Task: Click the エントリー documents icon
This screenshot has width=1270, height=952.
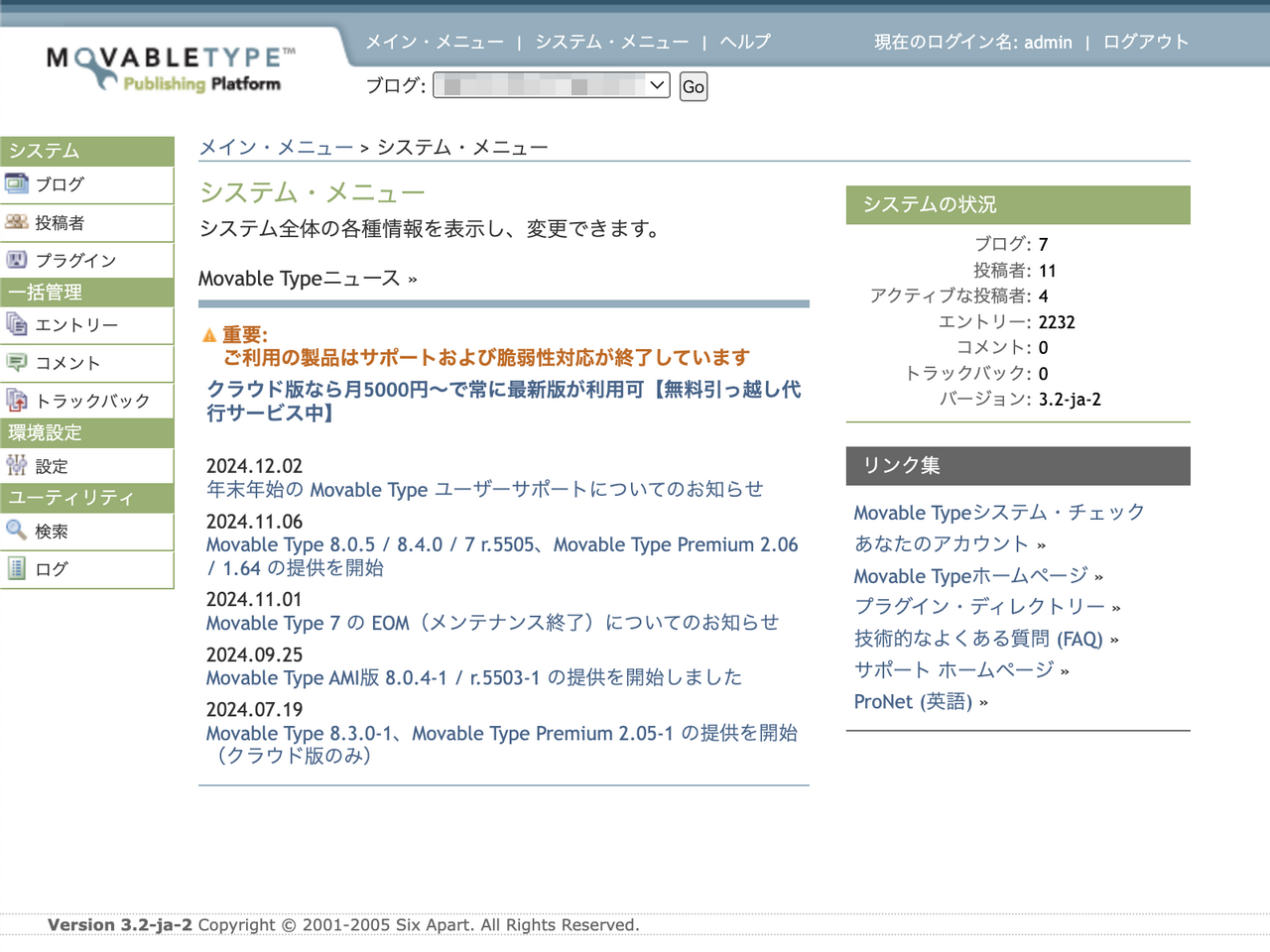Action: pyautogui.click(x=17, y=324)
